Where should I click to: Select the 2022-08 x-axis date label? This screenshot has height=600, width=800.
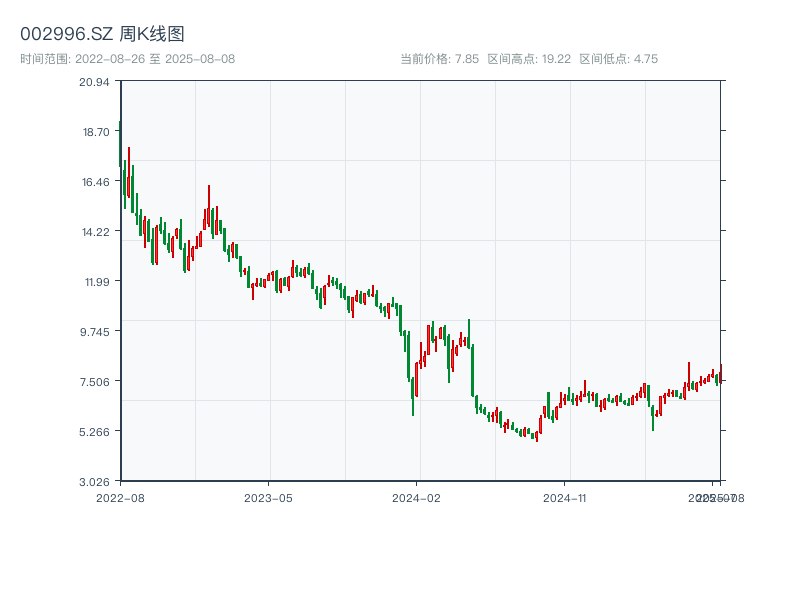[x=120, y=497]
